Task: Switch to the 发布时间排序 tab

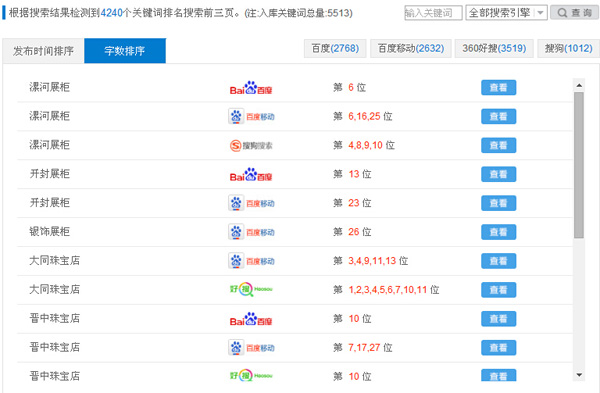Action: click(x=43, y=51)
